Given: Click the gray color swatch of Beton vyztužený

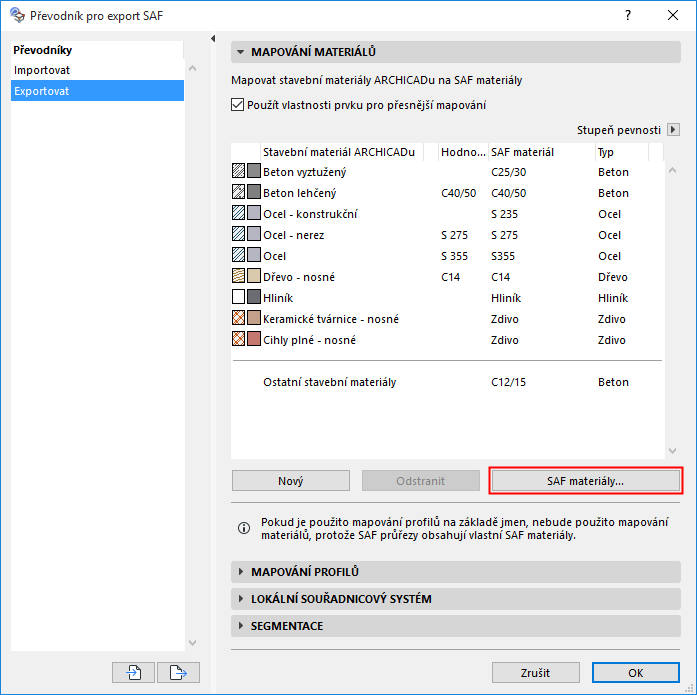Looking at the screenshot, I should point(254,171).
